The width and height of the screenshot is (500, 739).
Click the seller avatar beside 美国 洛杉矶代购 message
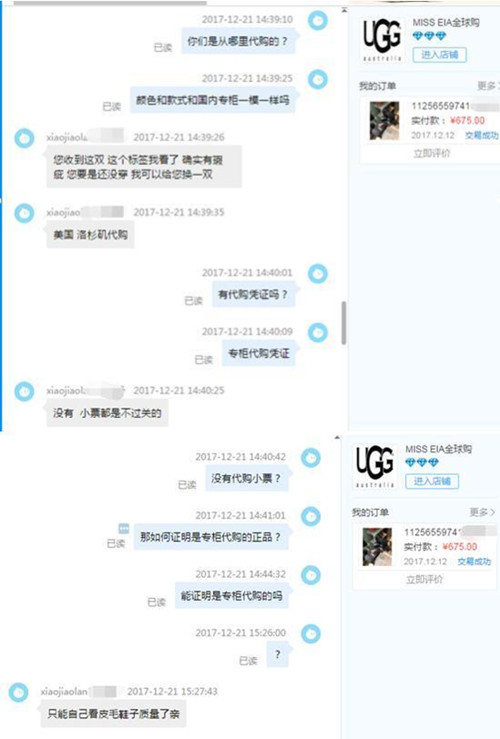(24, 213)
